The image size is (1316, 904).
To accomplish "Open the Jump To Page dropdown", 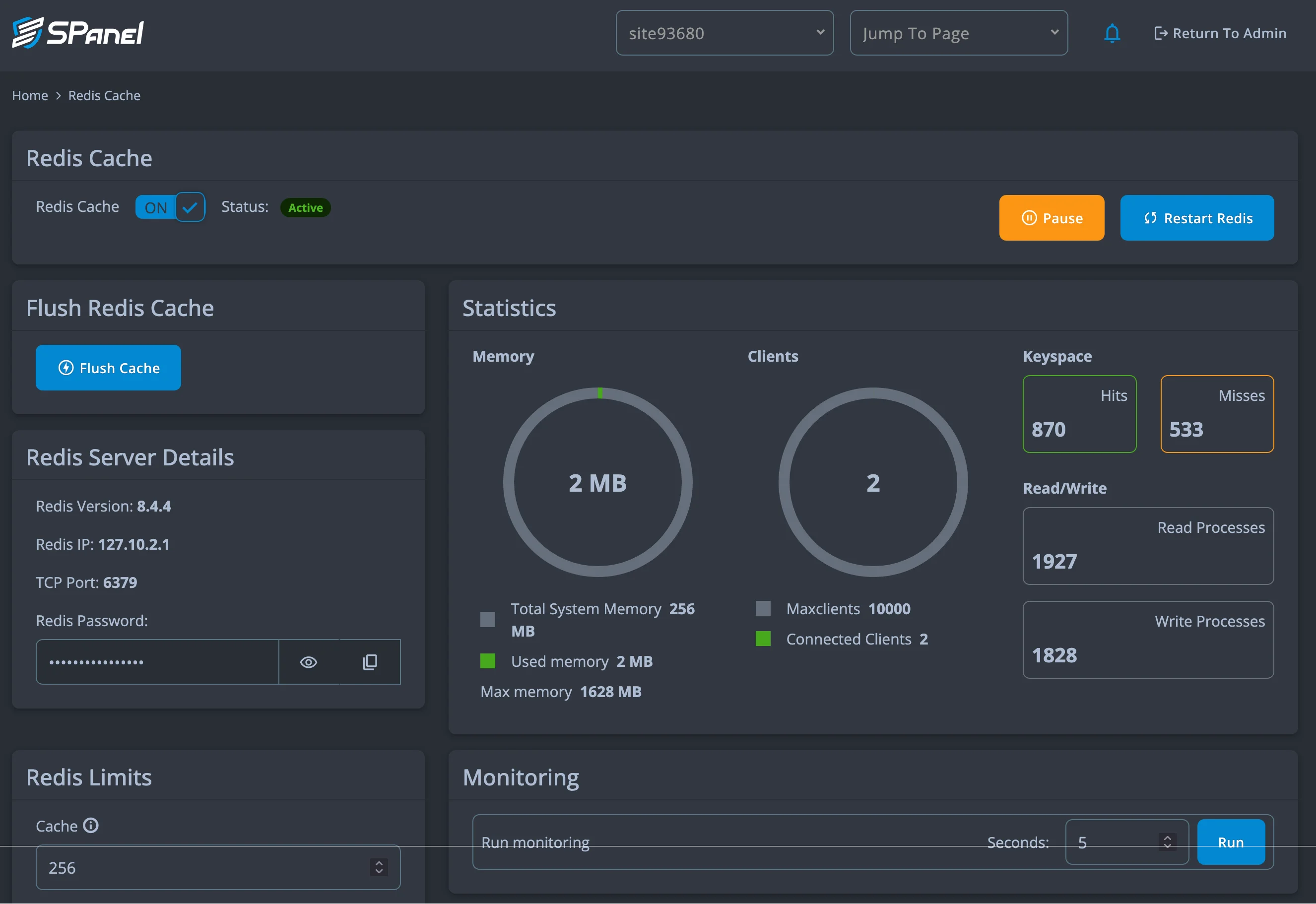I will (x=959, y=33).
